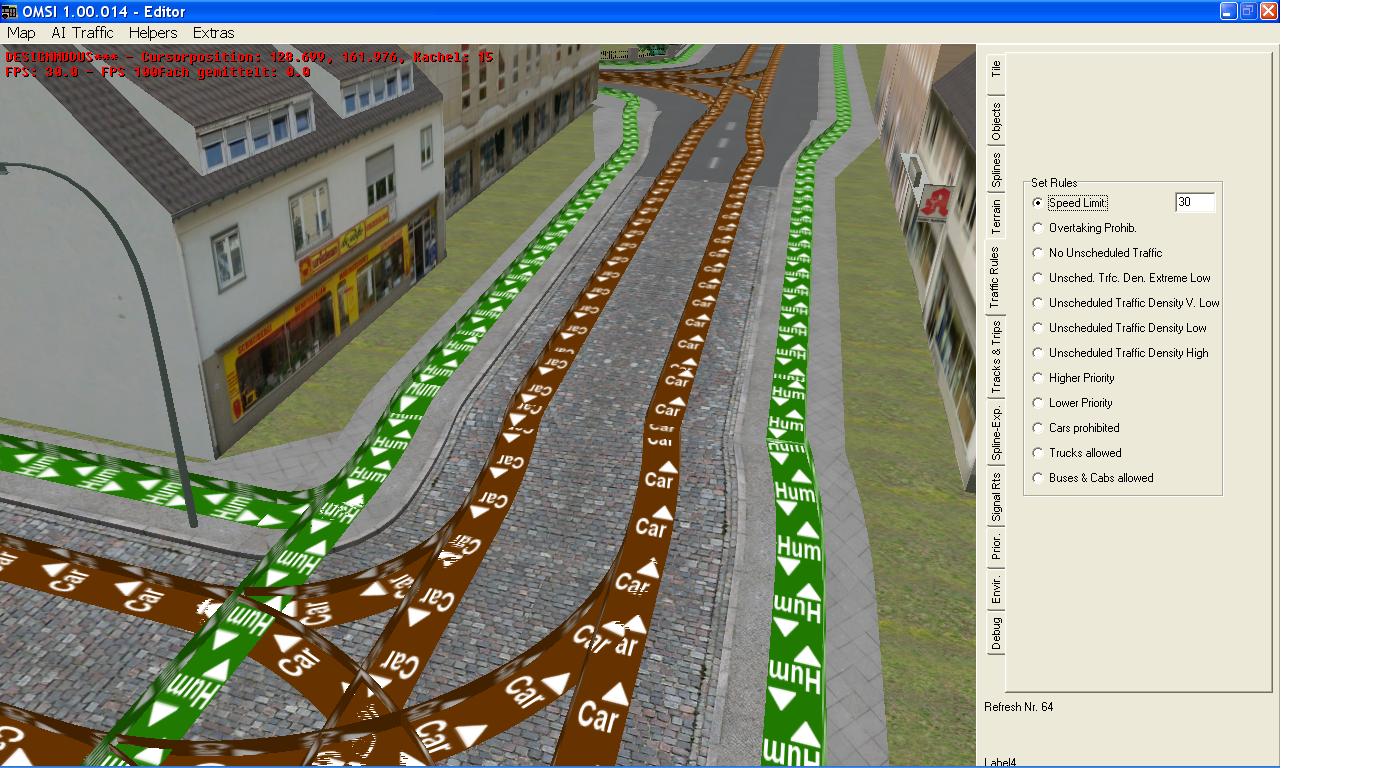Open the Helpers menu

point(153,33)
